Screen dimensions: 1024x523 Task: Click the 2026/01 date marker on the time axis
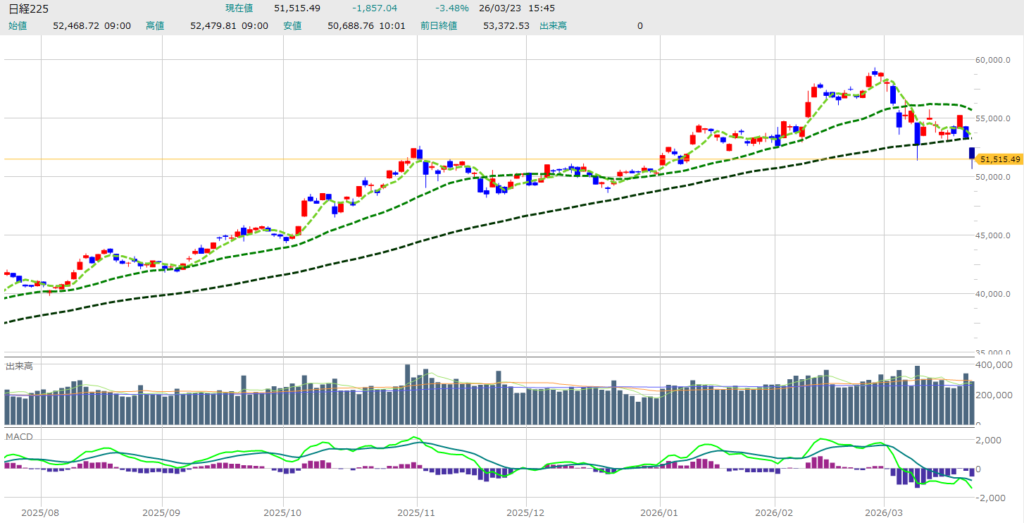(660, 511)
